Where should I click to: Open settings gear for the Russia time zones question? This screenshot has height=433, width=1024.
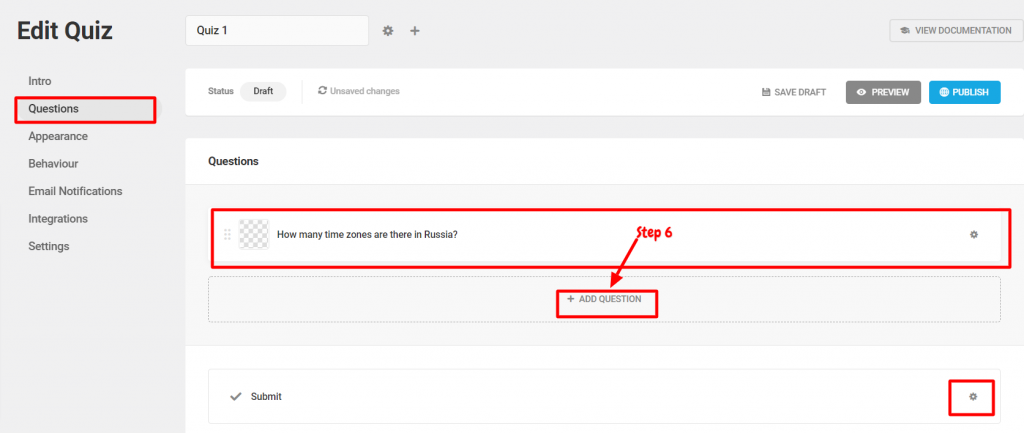point(974,234)
